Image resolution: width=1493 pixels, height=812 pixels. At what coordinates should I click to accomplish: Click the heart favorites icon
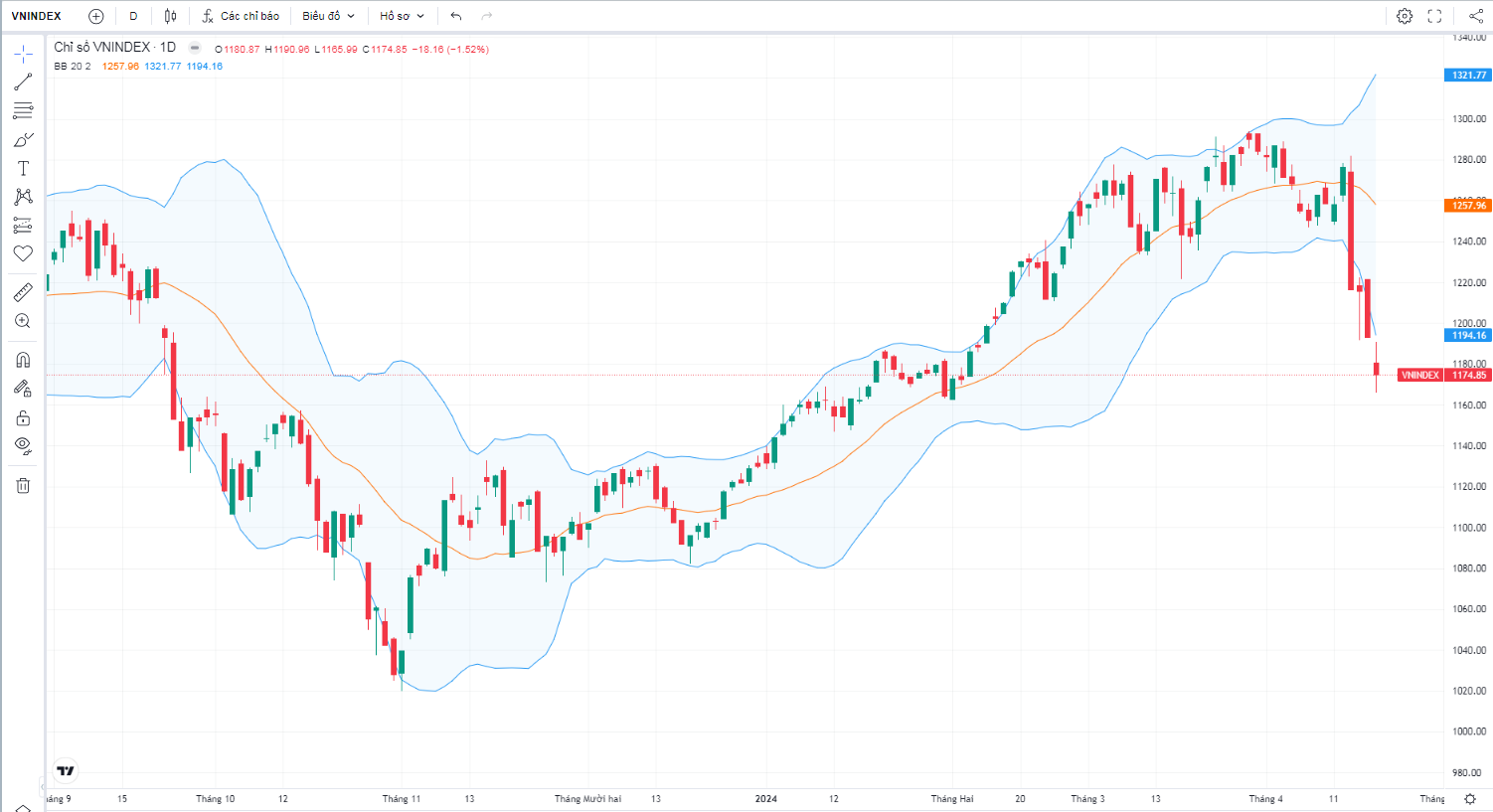pyautogui.click(x=23, y=253)
